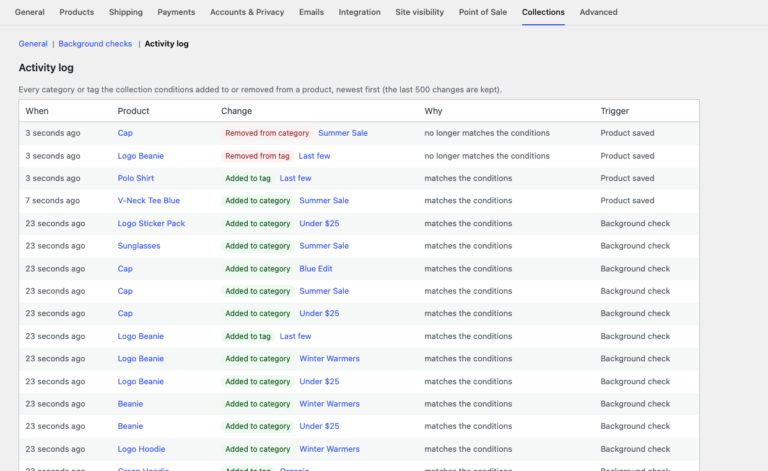This screenshot has height=471, width=768.
Task: Click Added to tag badge in Polo Shirt row
Action: (248, 178)
